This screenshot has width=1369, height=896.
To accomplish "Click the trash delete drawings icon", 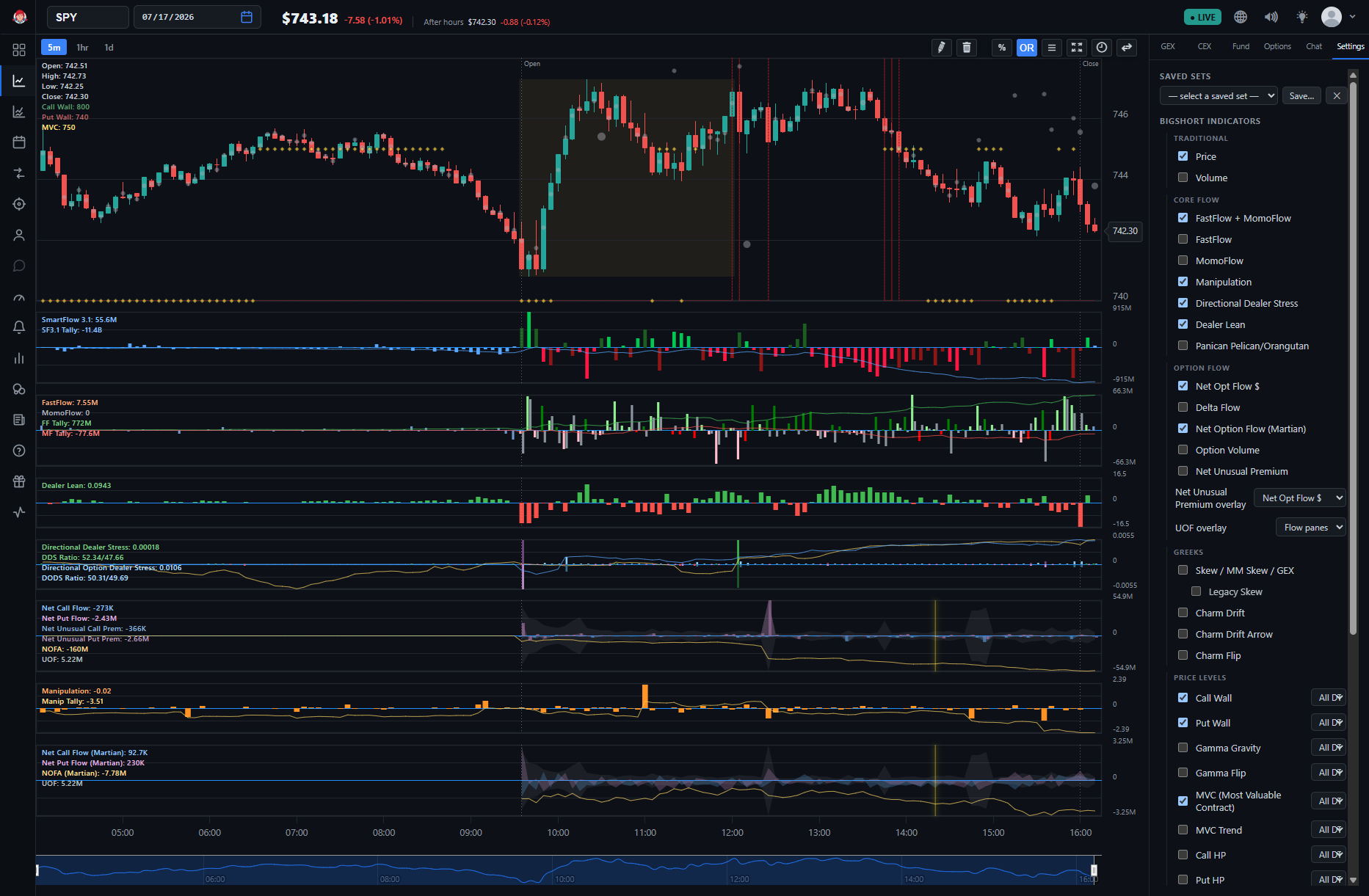I will coord(967,48).
